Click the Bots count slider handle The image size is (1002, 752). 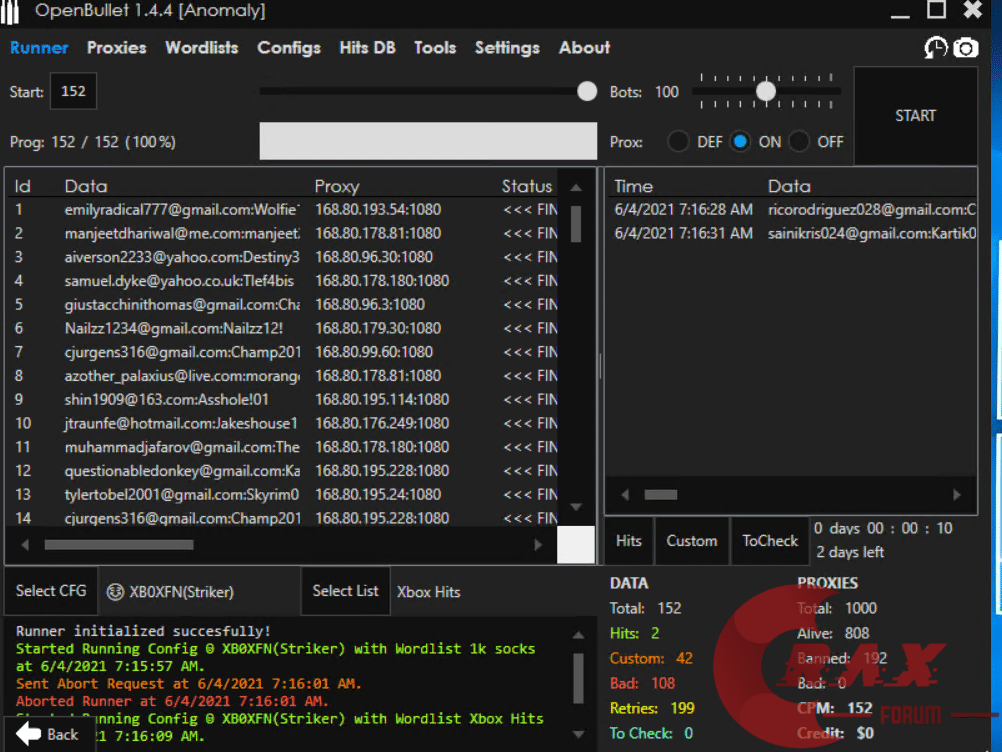(x=766, y=91)
